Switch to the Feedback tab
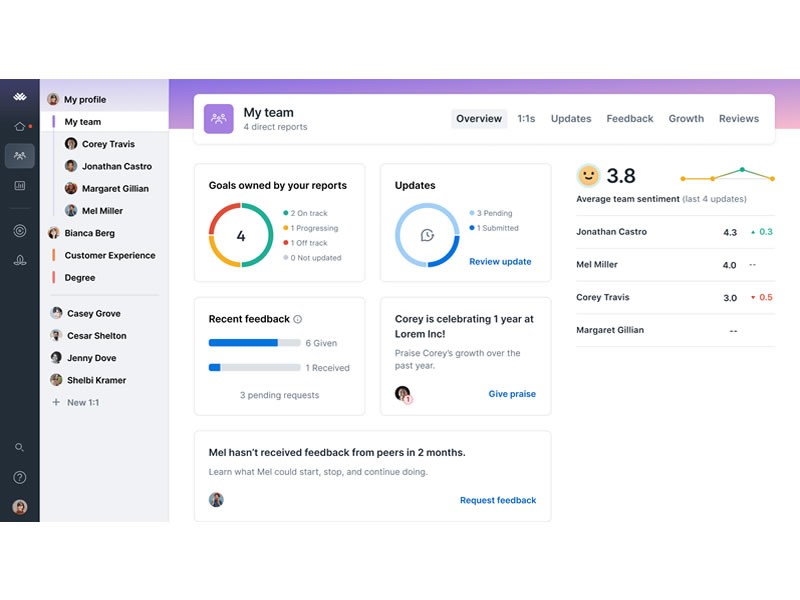Screen dimensions: 800x600 (630, 118)
